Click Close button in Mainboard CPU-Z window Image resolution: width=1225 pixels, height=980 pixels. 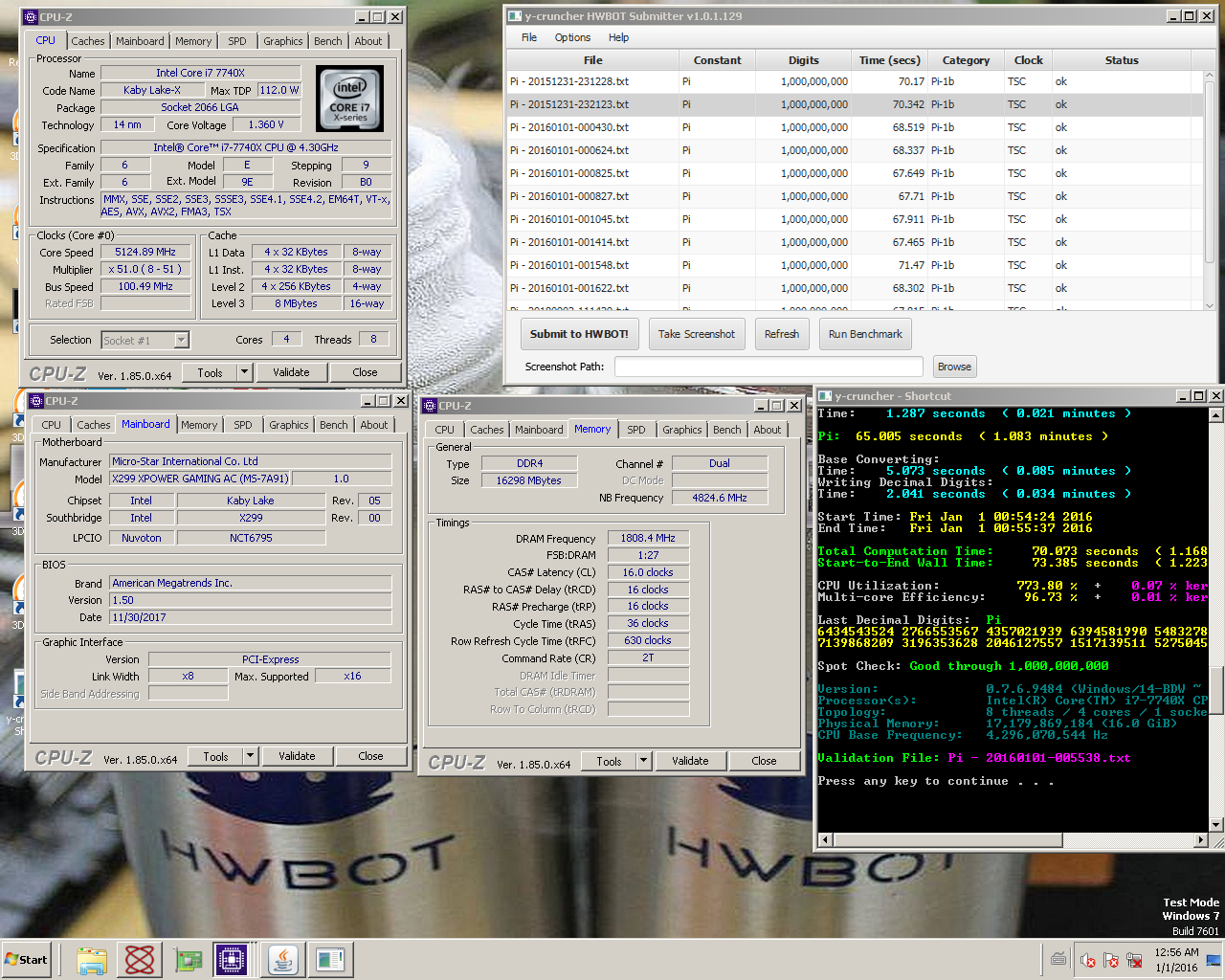pos(370,756)
